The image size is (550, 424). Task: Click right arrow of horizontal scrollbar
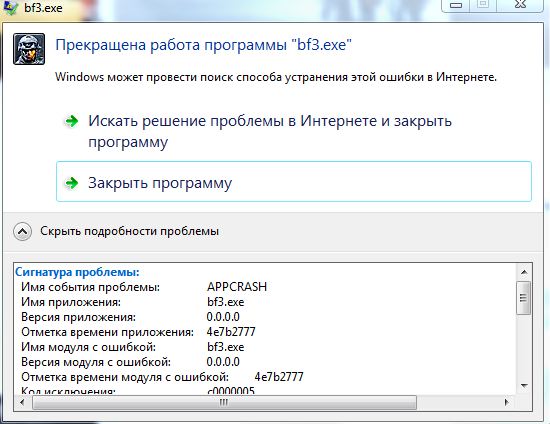507,403
